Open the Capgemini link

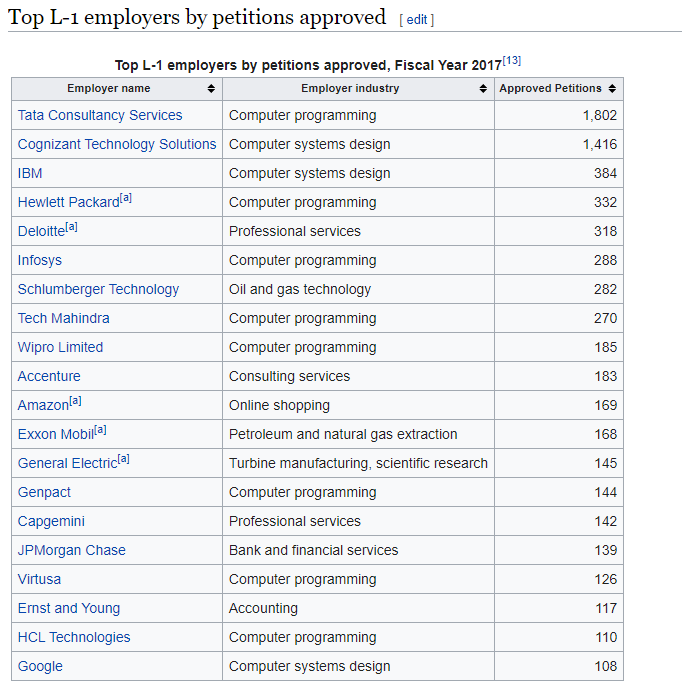(51, 521)
